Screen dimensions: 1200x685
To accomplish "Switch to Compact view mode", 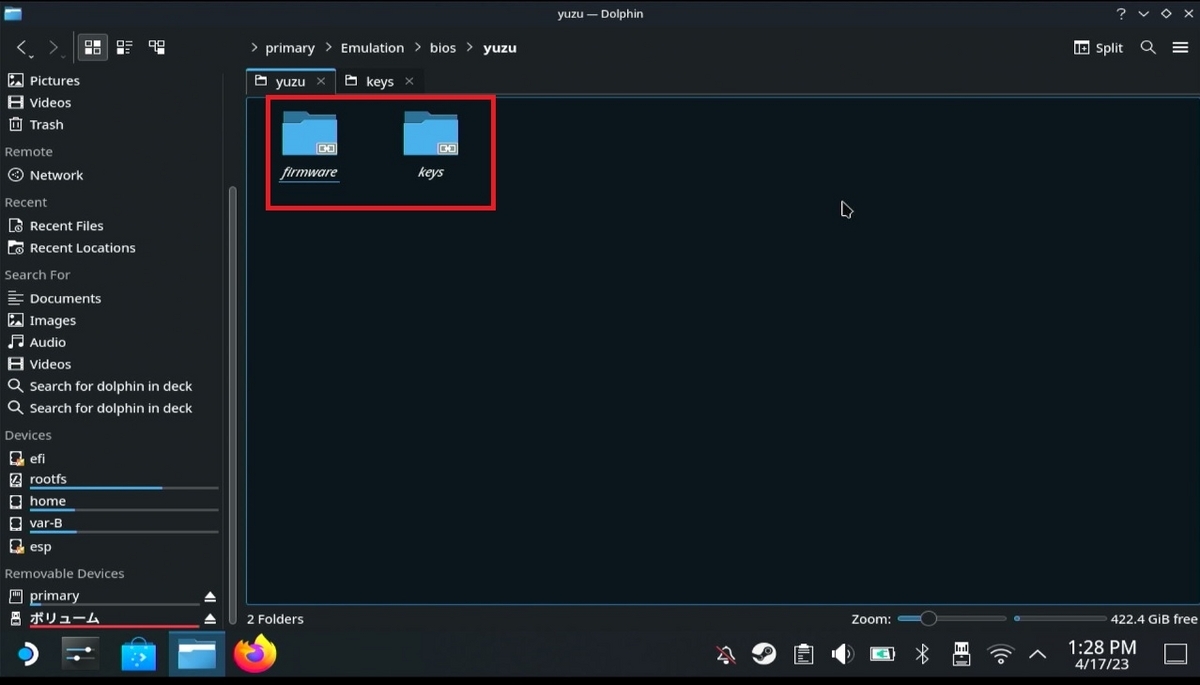I will [125, 47].
